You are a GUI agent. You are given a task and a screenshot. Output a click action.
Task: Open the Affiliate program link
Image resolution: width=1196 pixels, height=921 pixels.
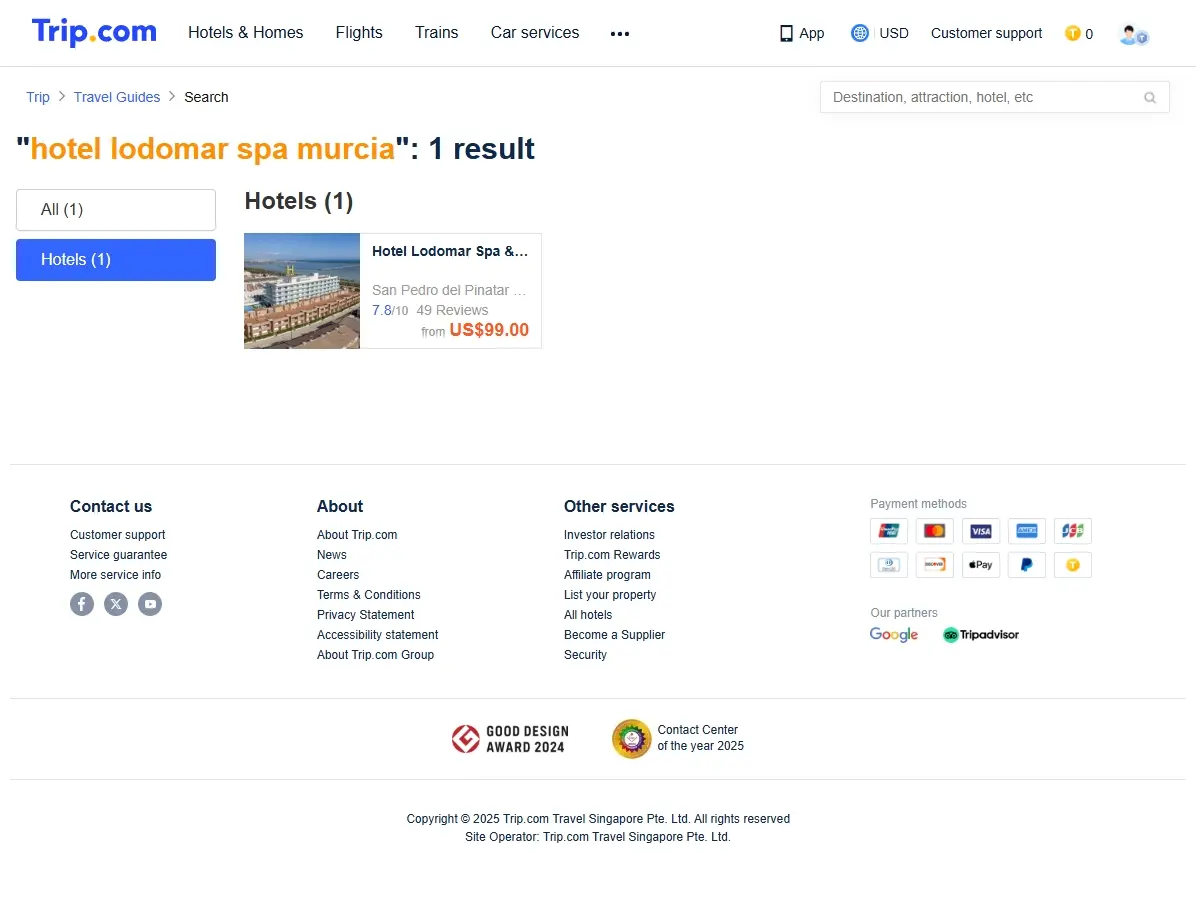click(607, 575)
